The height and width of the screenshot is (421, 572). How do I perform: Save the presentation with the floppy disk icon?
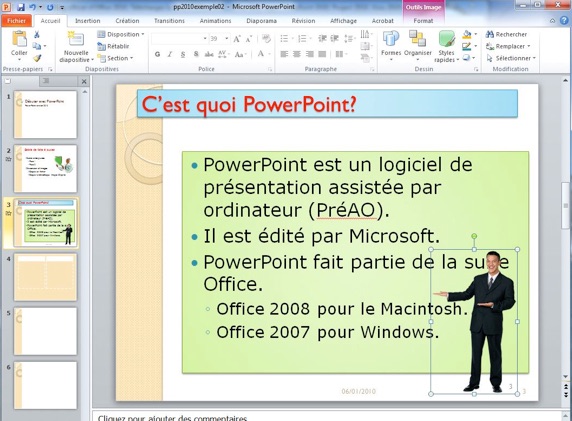click(20, 7)
